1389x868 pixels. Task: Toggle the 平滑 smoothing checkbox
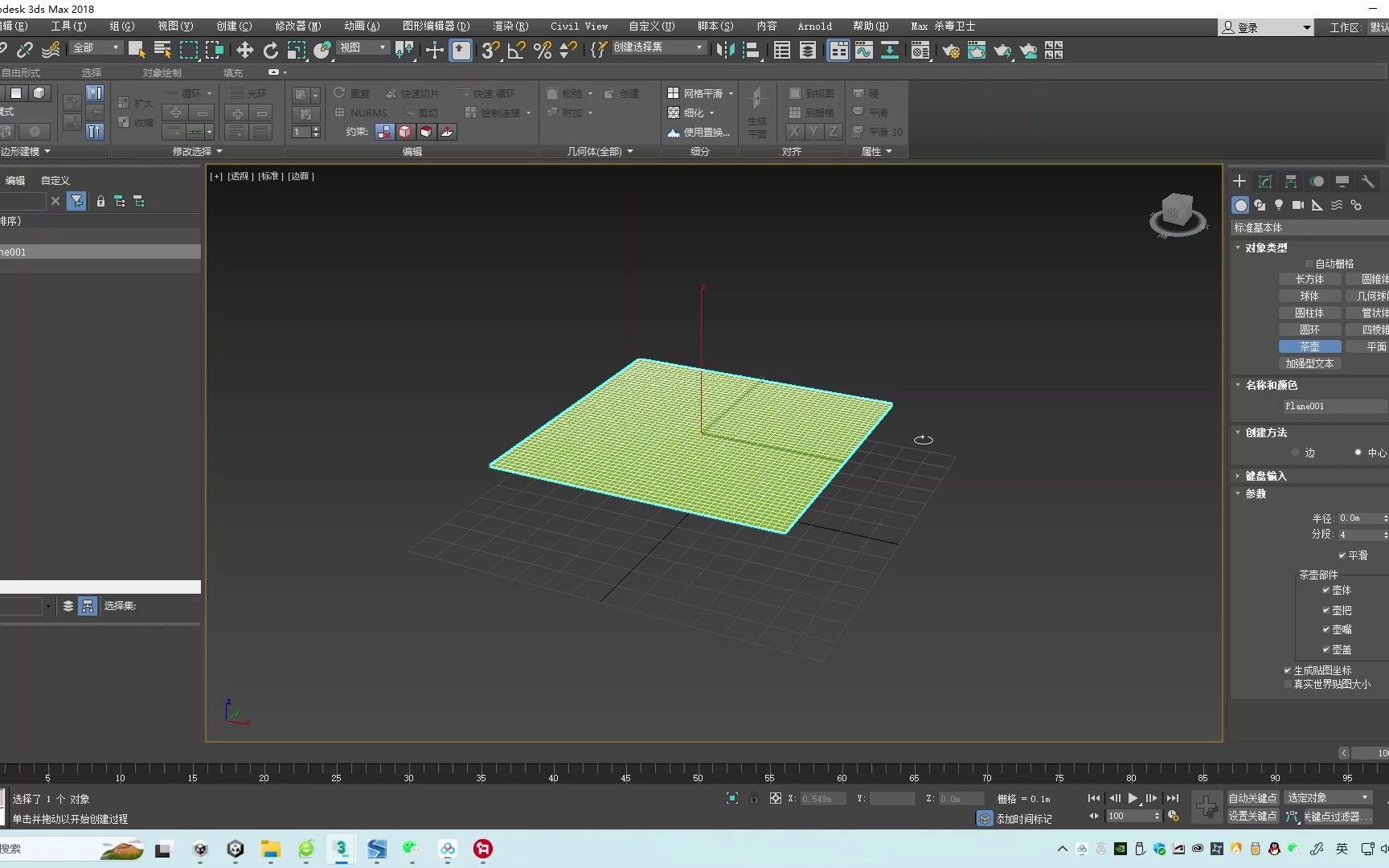click(1342, 555)
